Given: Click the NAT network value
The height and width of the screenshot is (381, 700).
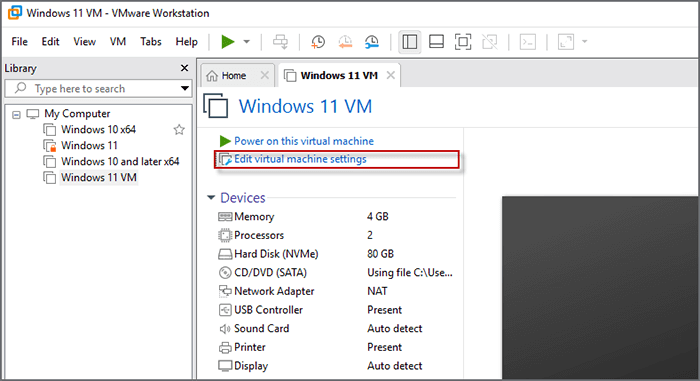Looking at the screenshot, I should tap(377, 291).
